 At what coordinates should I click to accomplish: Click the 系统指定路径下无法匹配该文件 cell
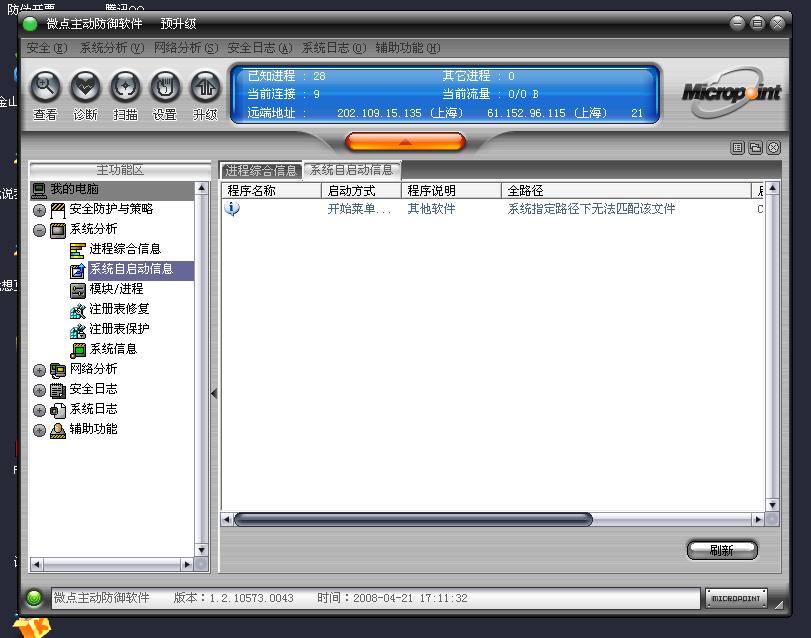pyautogui.click(x=591, y=209)
